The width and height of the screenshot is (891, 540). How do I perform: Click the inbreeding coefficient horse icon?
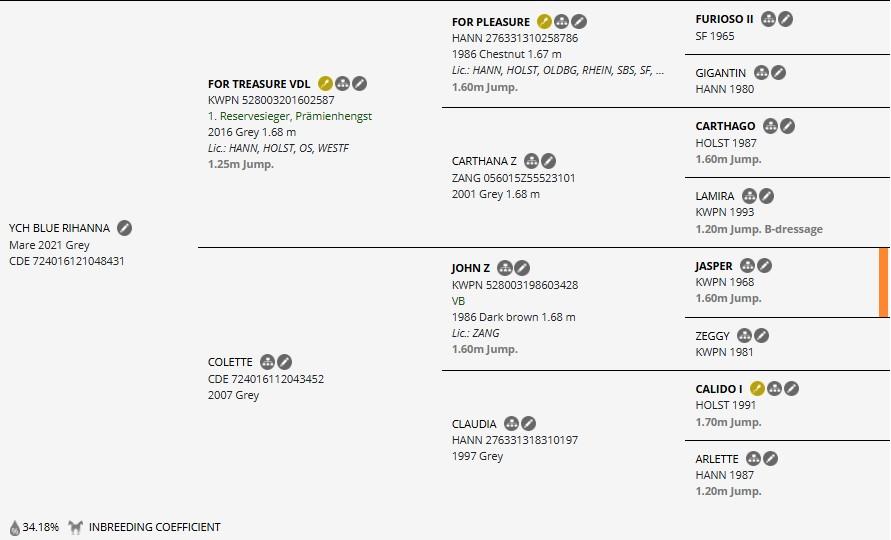pyautogui.click(x=75, y=527)
